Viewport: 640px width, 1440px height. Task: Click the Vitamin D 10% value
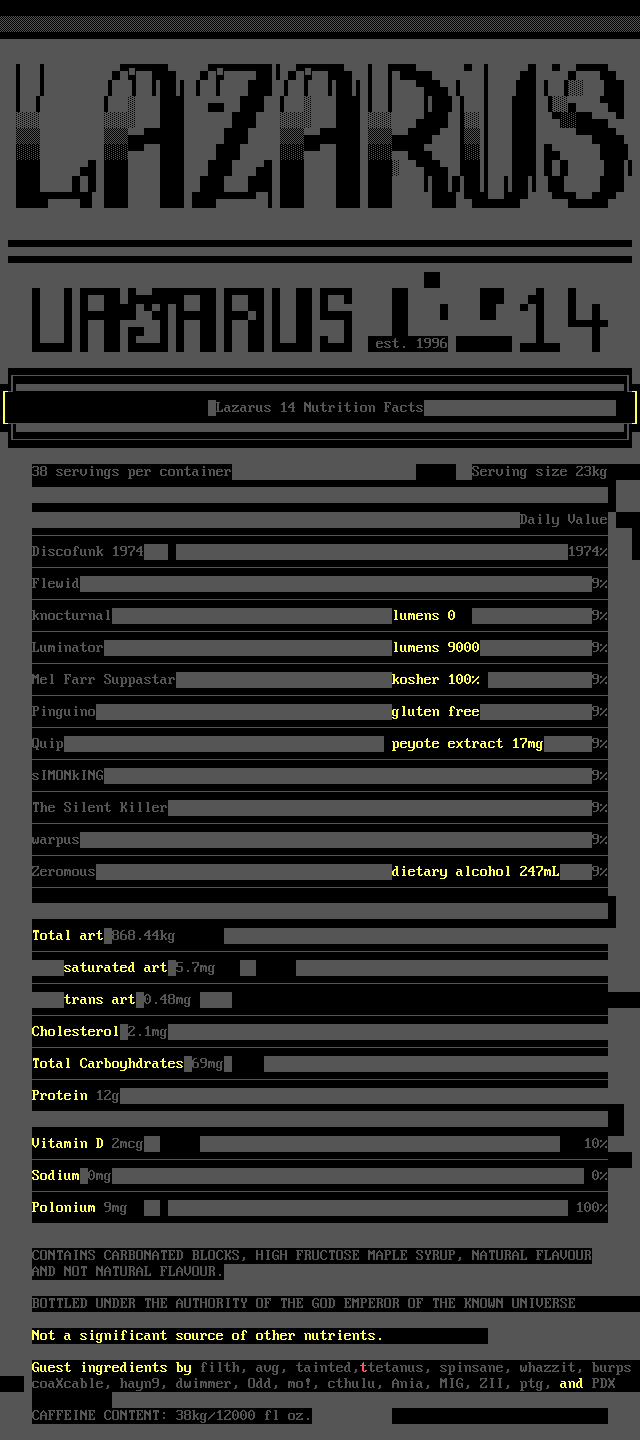pos(595,1143)
